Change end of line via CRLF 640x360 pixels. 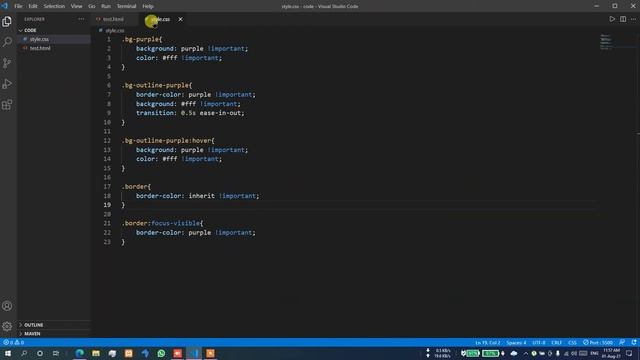pos(556,342)
